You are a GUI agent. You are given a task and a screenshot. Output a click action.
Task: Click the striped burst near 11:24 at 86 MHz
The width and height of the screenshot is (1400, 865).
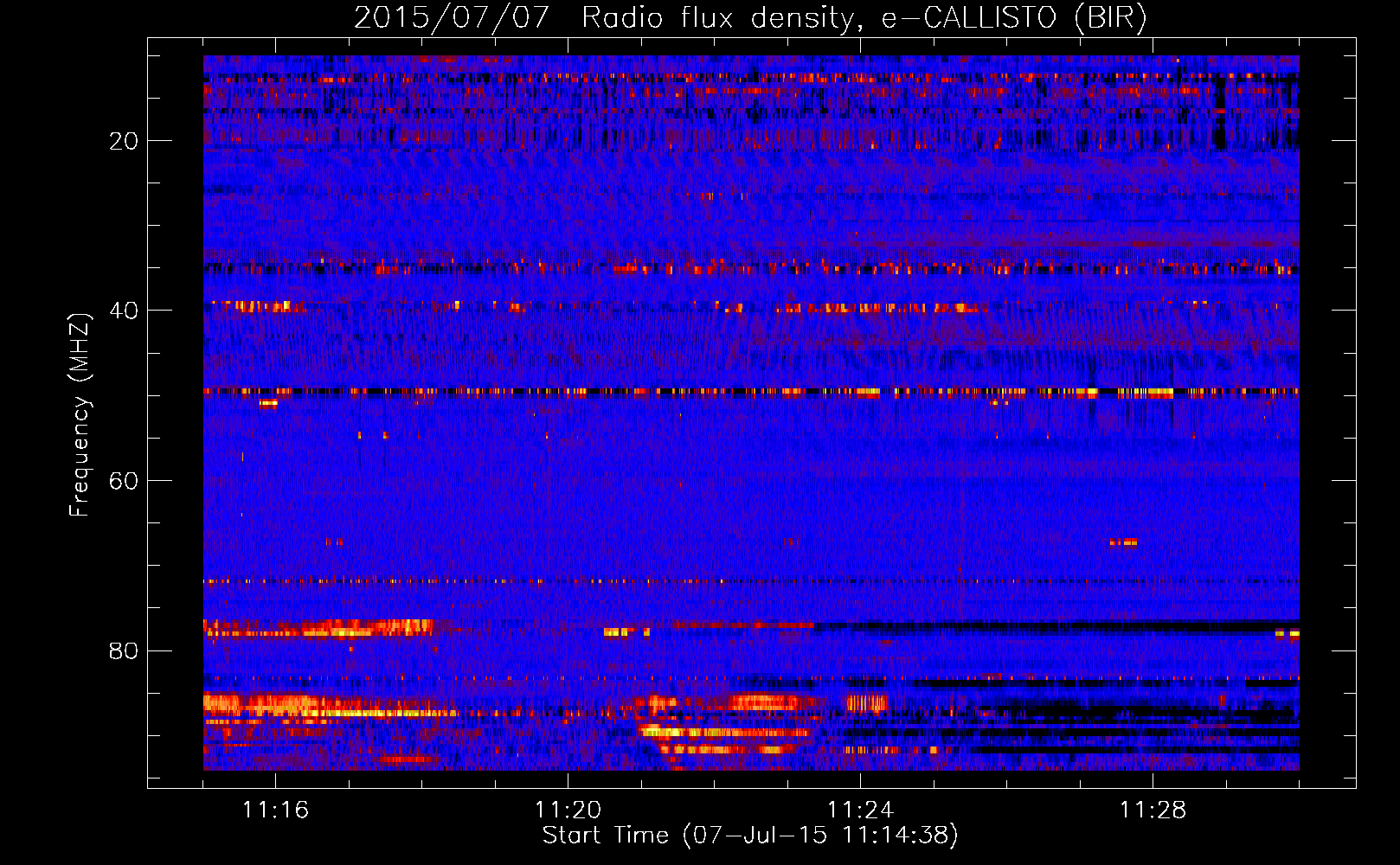867,702
